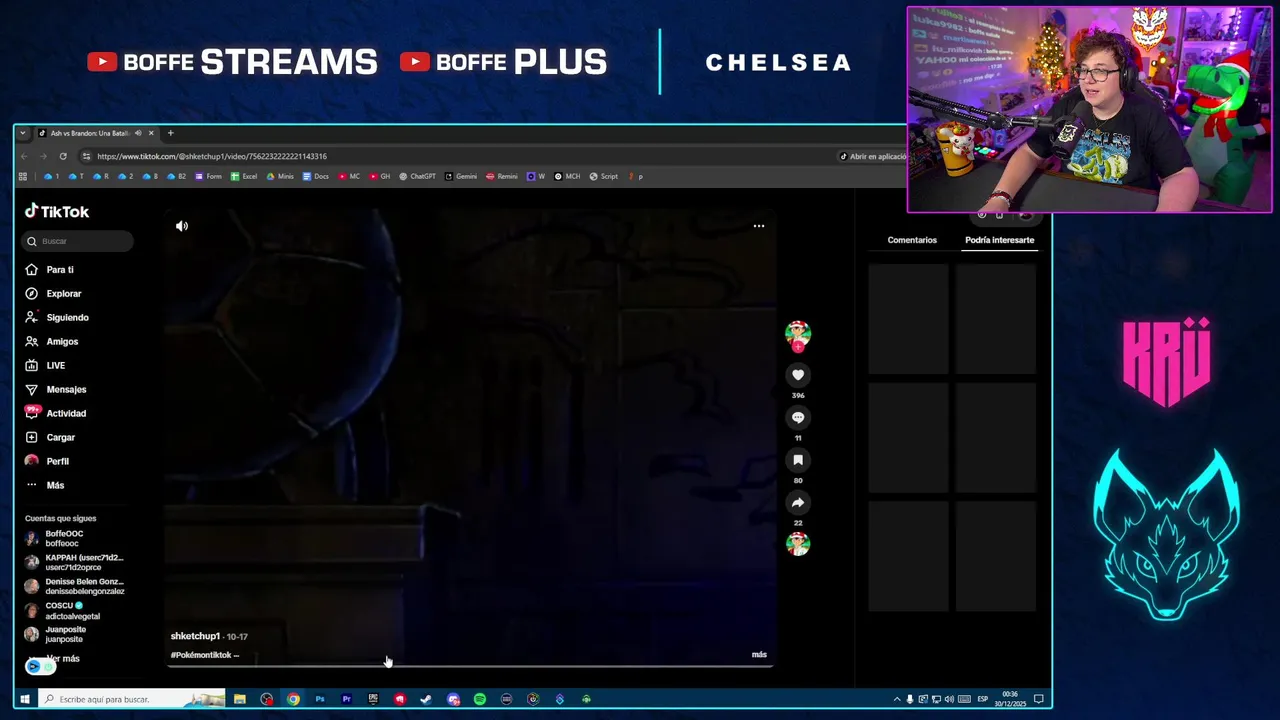Open the ChatGPT bookmark
The width and height of the screenshot is (1280, 720).
[x=417, y=176]
